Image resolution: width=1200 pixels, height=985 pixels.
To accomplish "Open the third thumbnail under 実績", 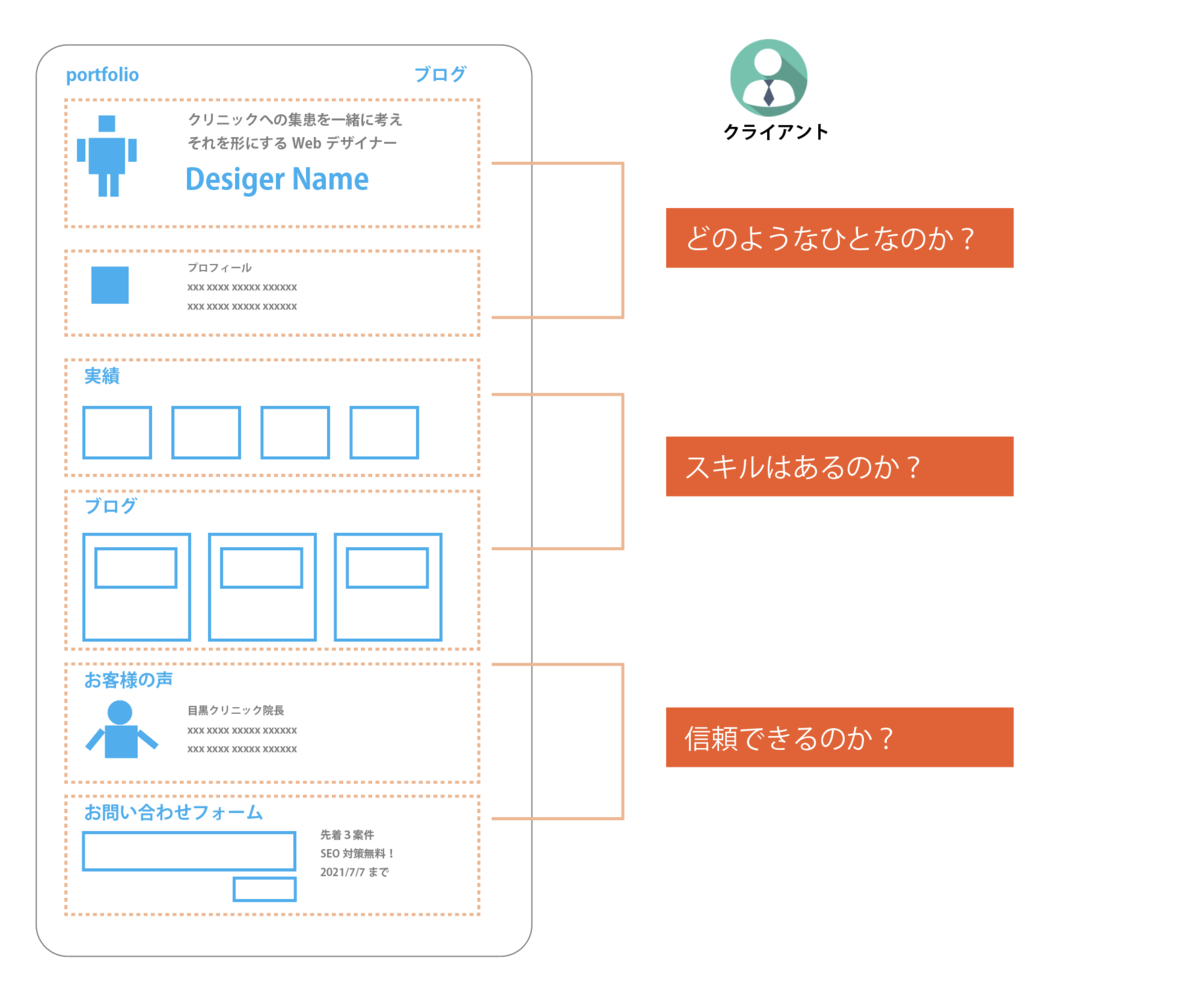I will point(295,432).
